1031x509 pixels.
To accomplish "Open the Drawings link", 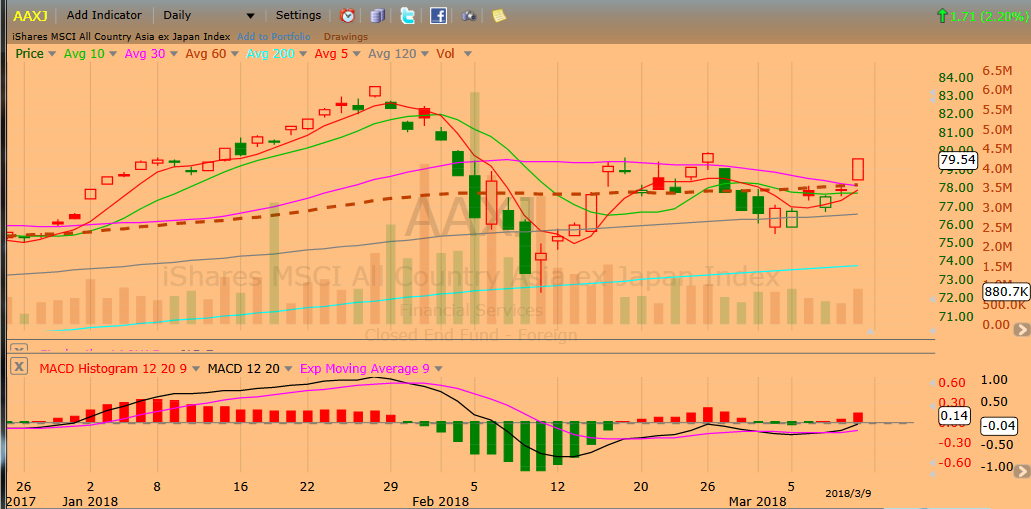I will tap(345, 37).
